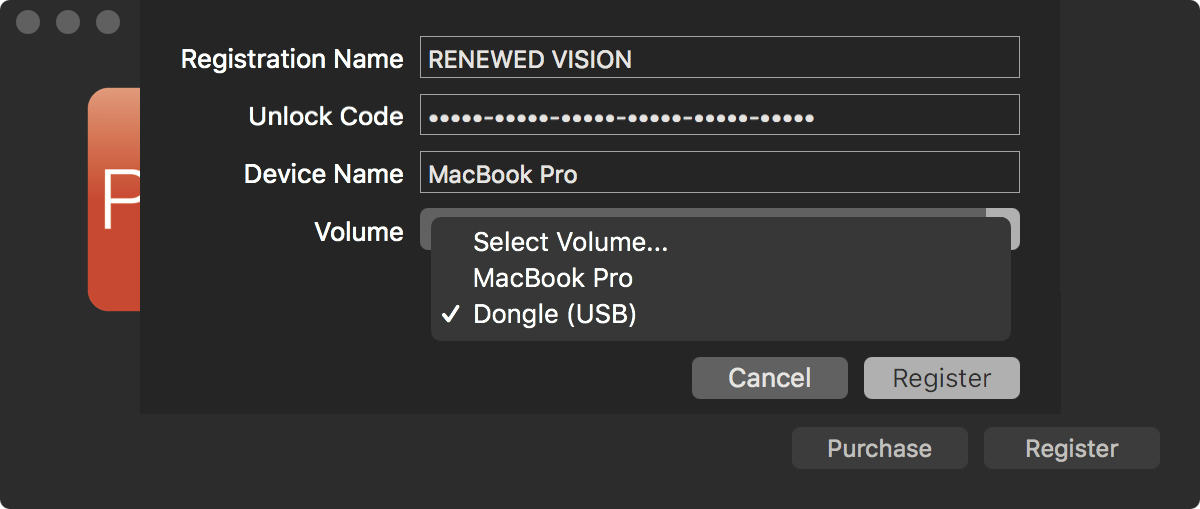Cancel the registration sheet
Screen dimensions: 1200x509
[x=770, y=378]
